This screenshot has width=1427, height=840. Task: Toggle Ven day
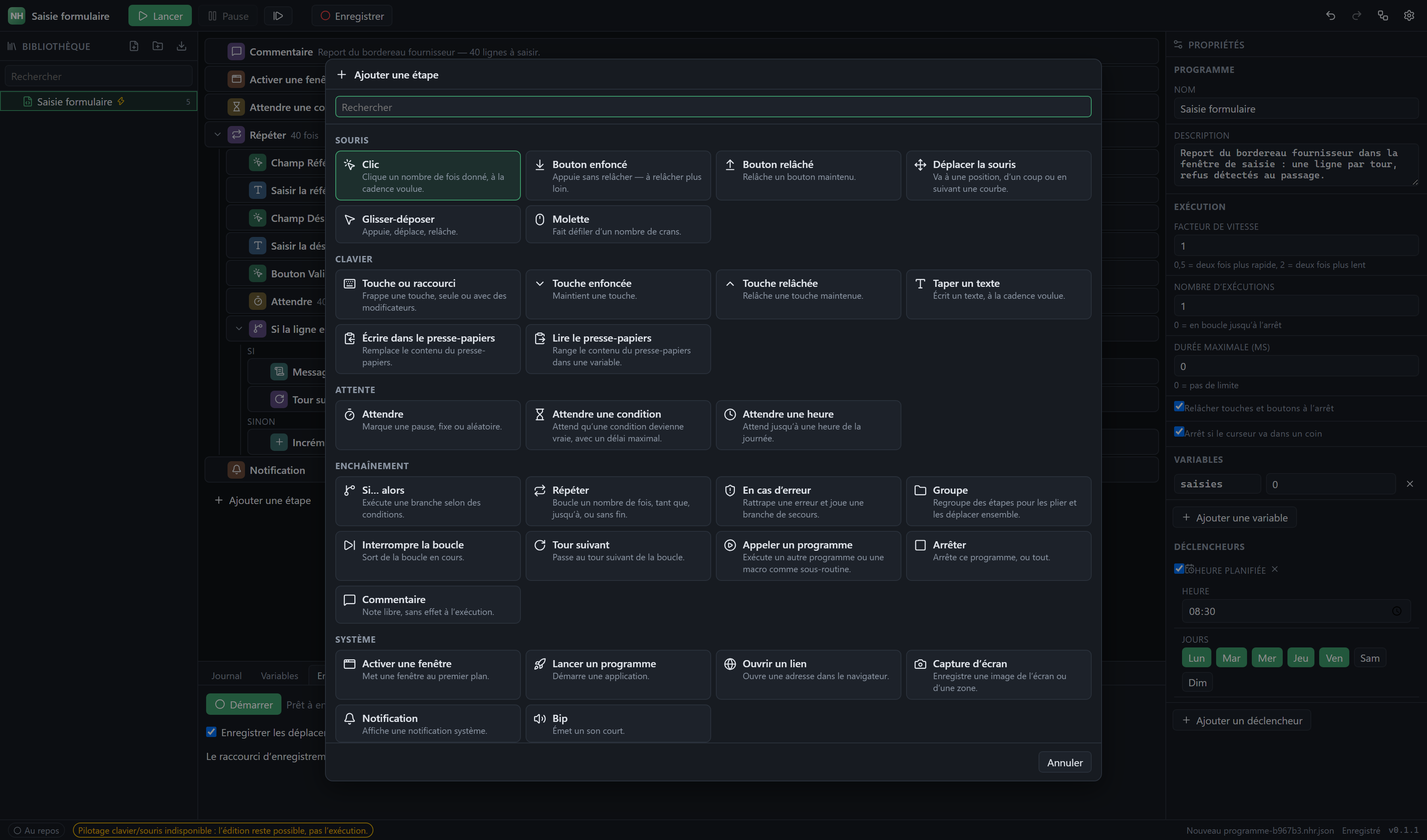click(1334, 658)
